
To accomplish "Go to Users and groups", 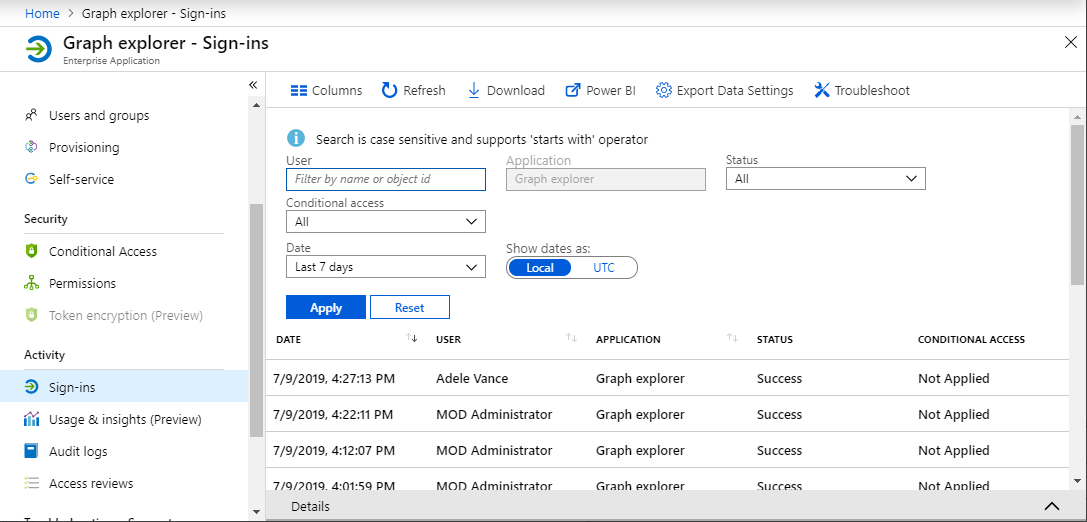I will (x=99, y=115).
